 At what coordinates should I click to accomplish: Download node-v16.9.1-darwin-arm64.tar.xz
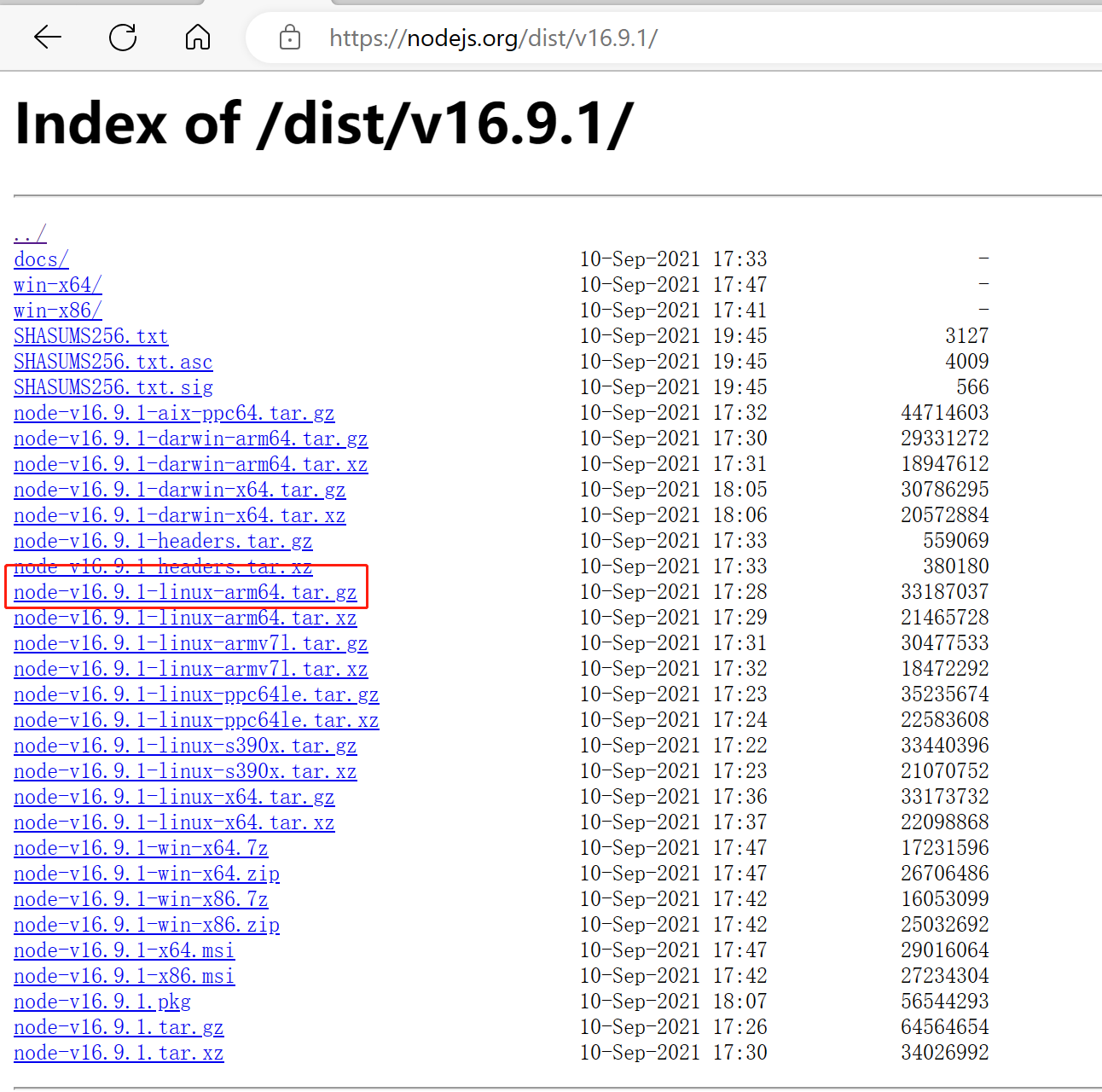pos(191,464)
